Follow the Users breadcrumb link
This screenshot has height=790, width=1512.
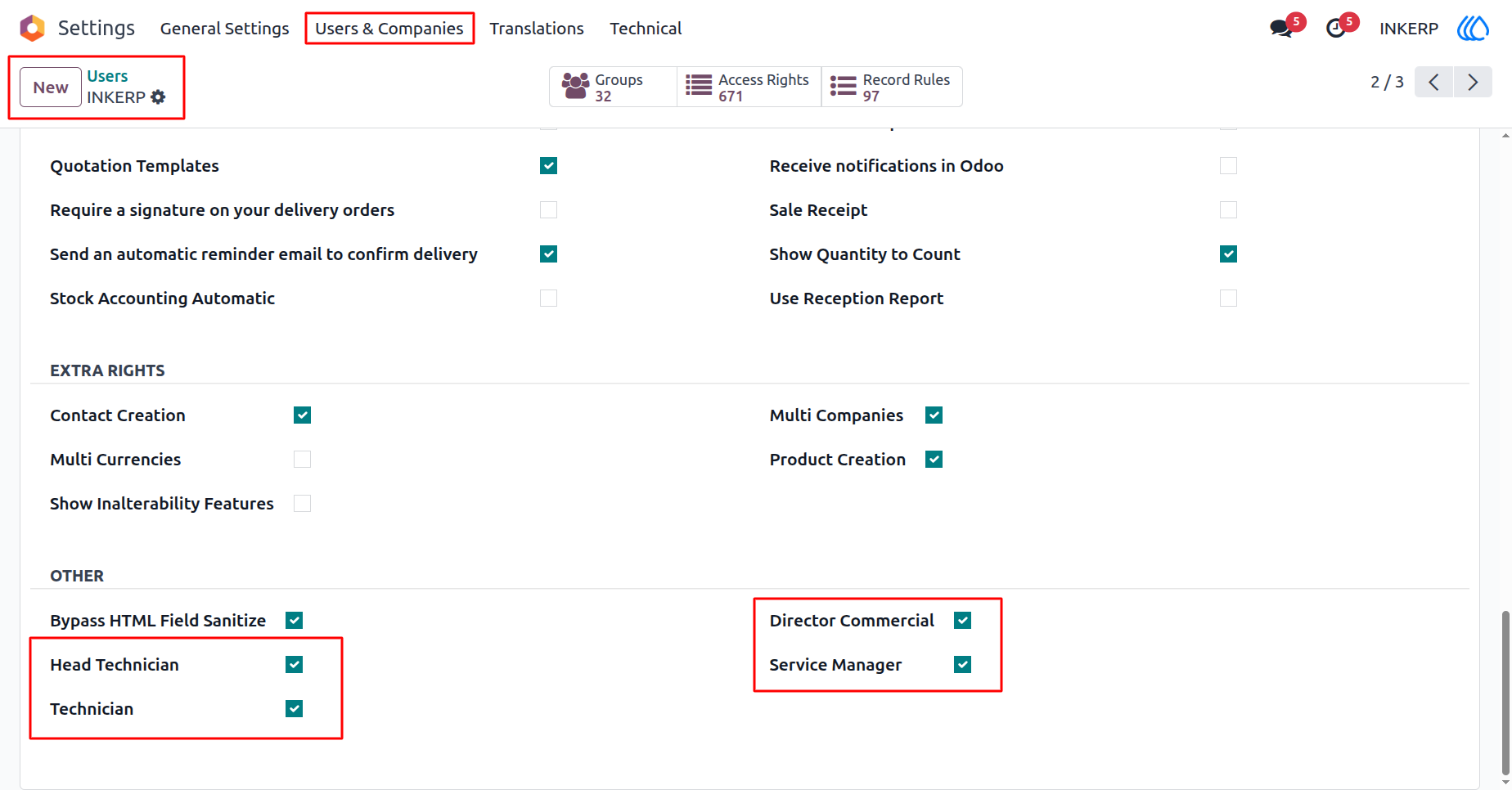coord(107,76)
